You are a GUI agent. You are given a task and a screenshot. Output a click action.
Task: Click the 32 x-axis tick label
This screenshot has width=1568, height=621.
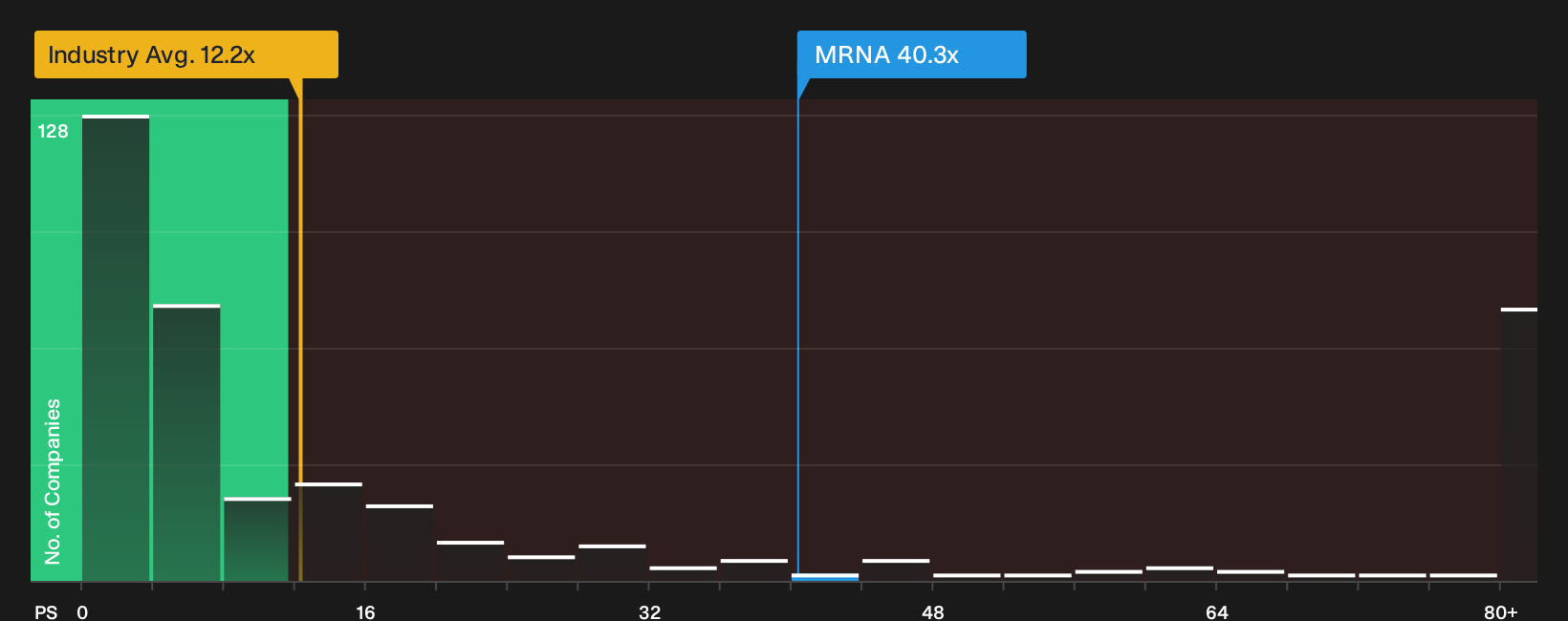(649, 611)
